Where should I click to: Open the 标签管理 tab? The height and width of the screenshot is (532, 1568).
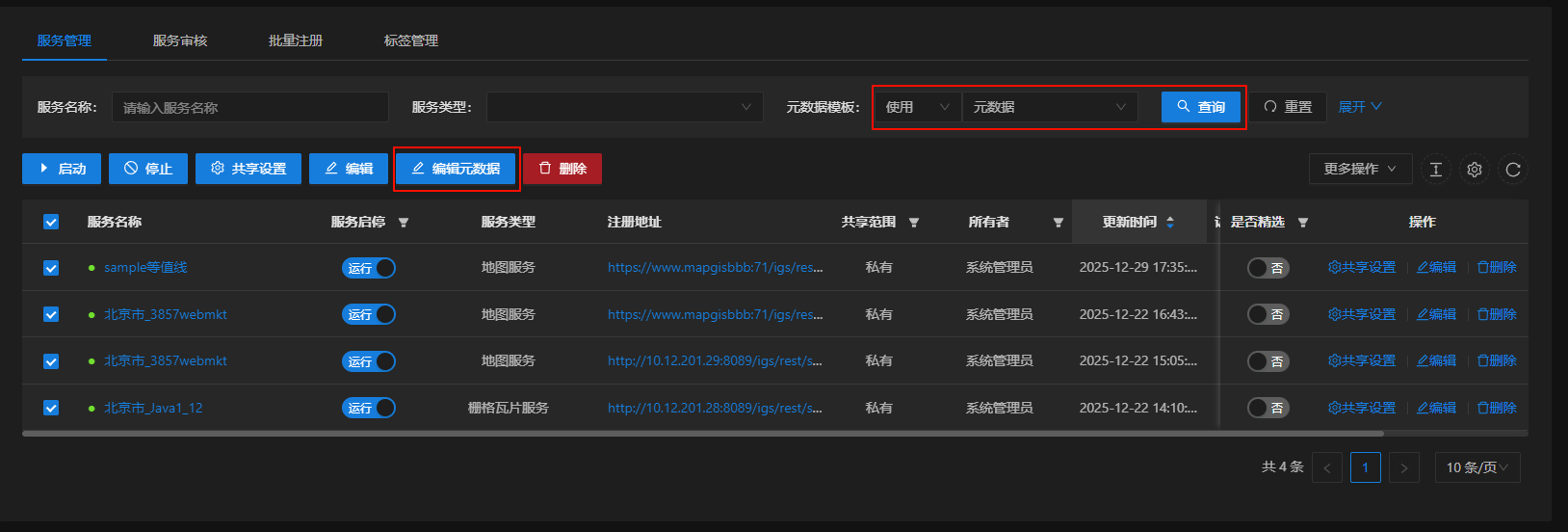(x=411, y=40)
